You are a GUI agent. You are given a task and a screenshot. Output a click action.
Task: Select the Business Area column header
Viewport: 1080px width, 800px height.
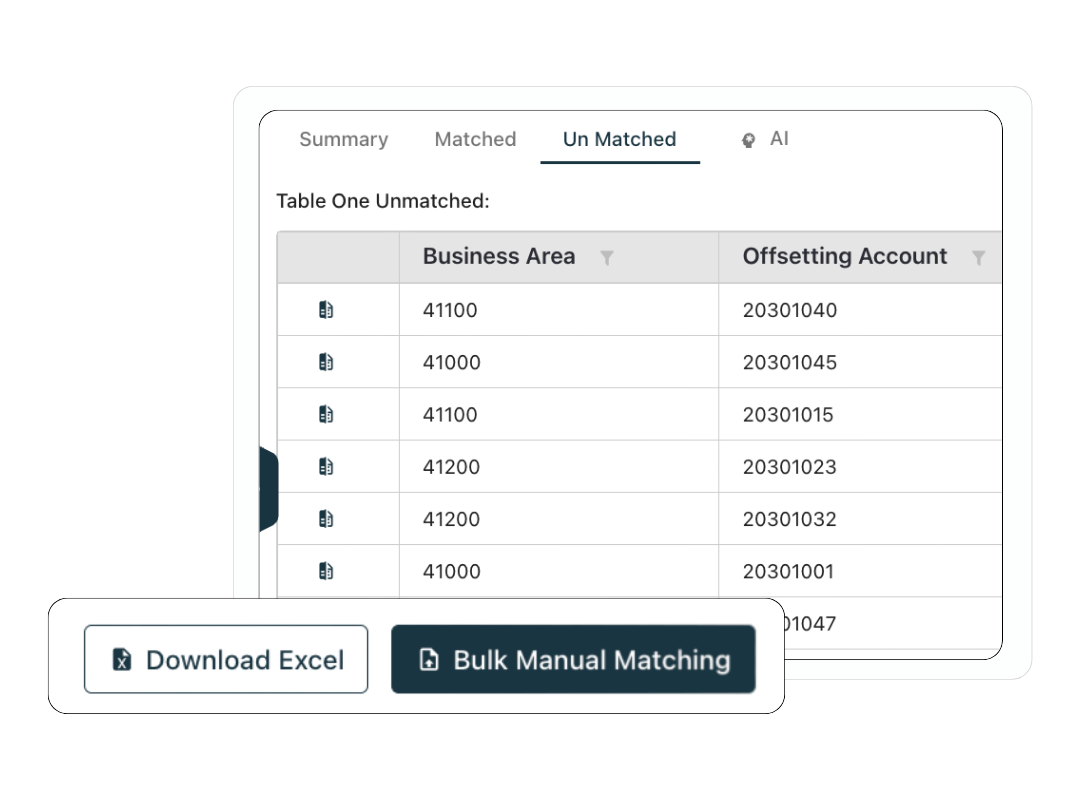(498, 257)
